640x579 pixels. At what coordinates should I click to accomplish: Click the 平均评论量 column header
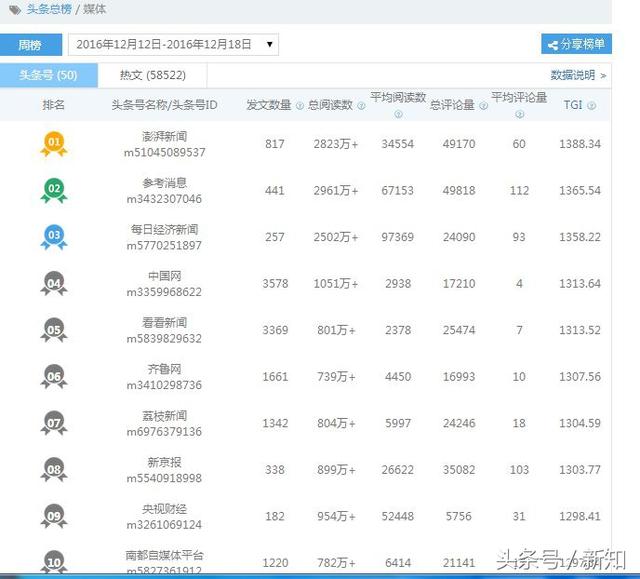519,97
